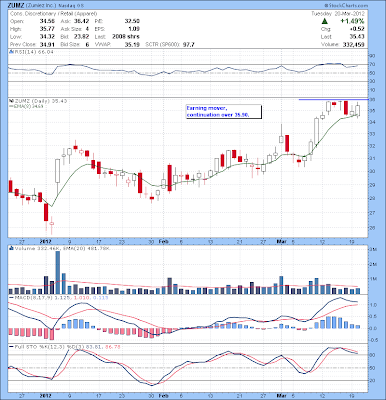Image resolution: width=386 pixels, height=400 pixels.
Task: Click the RSI(14) 66.04 indicator label
Action: click(33, 52)
